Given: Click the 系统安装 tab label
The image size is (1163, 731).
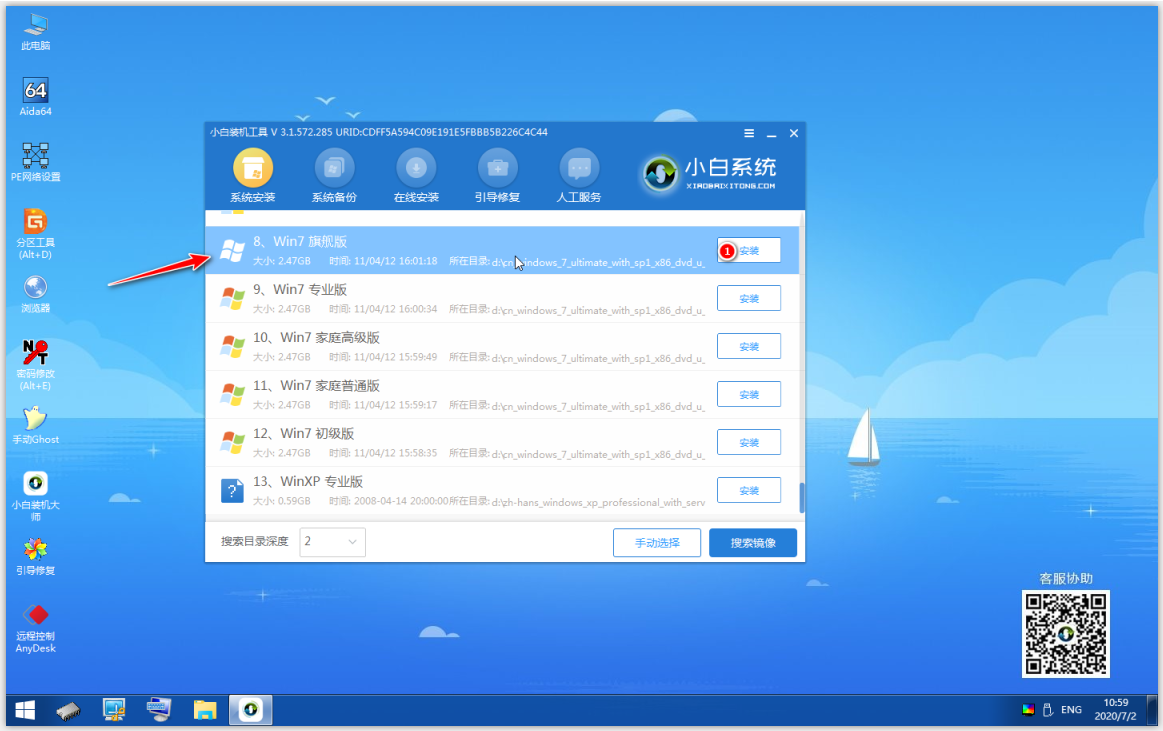Looking at the screenshot, I should click(x=253, y=197).
